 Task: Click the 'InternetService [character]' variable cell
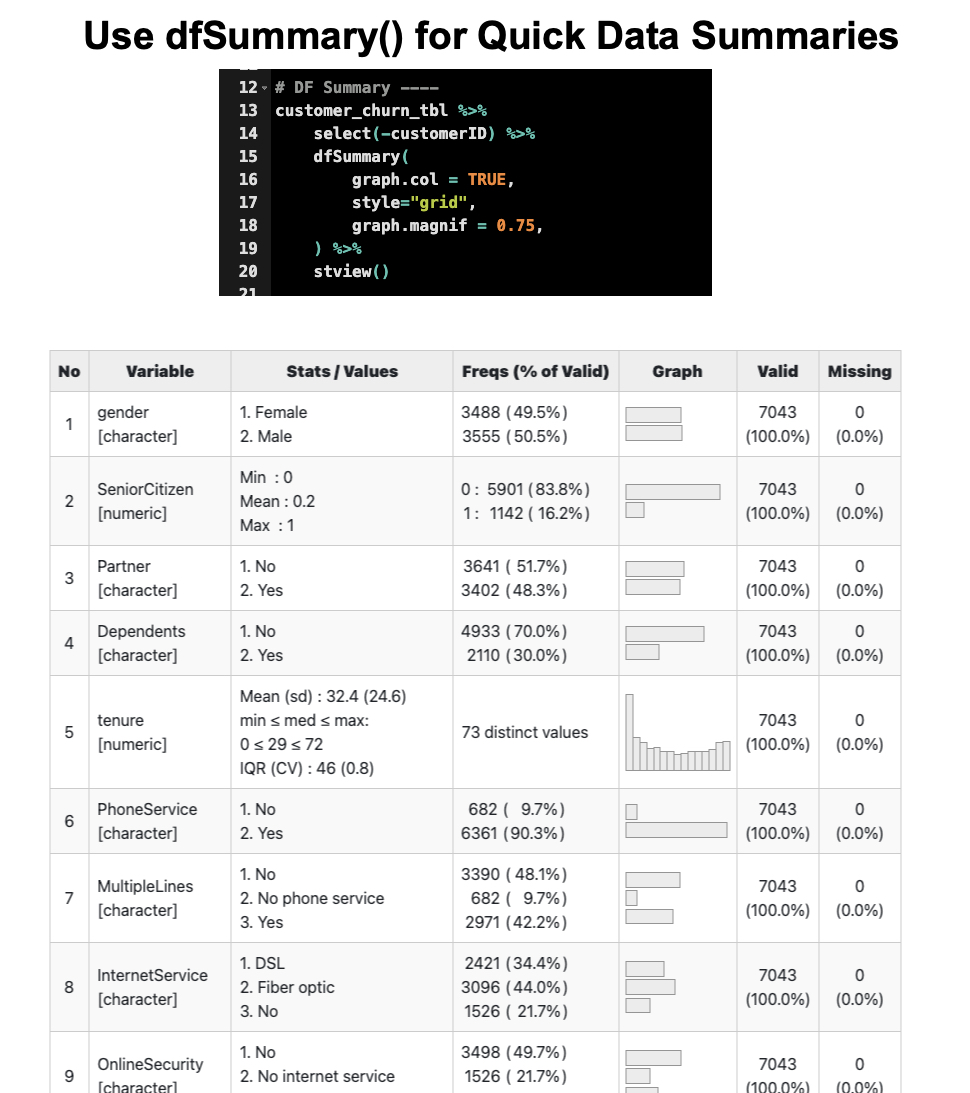[x=160, y=988]
